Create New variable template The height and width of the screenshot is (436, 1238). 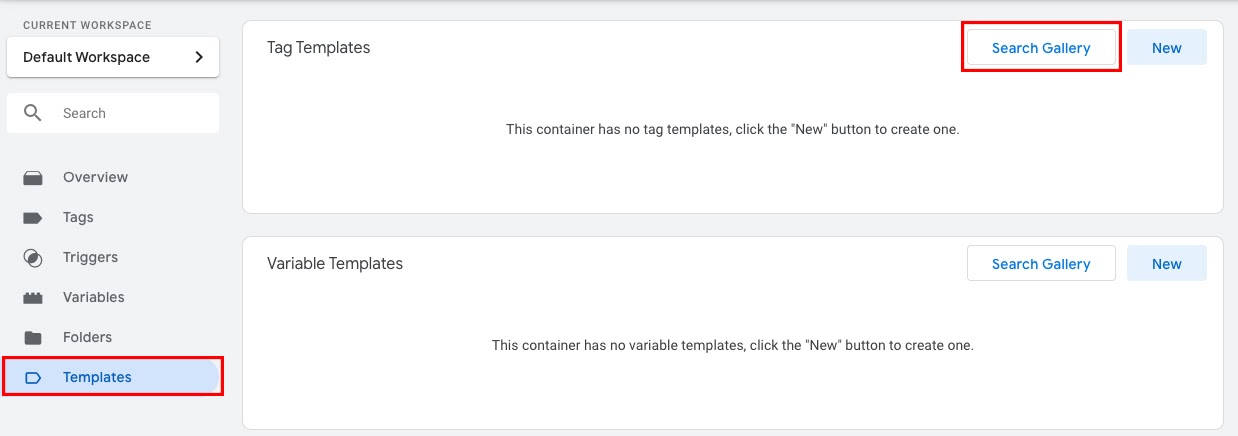tap(1167, 264)
